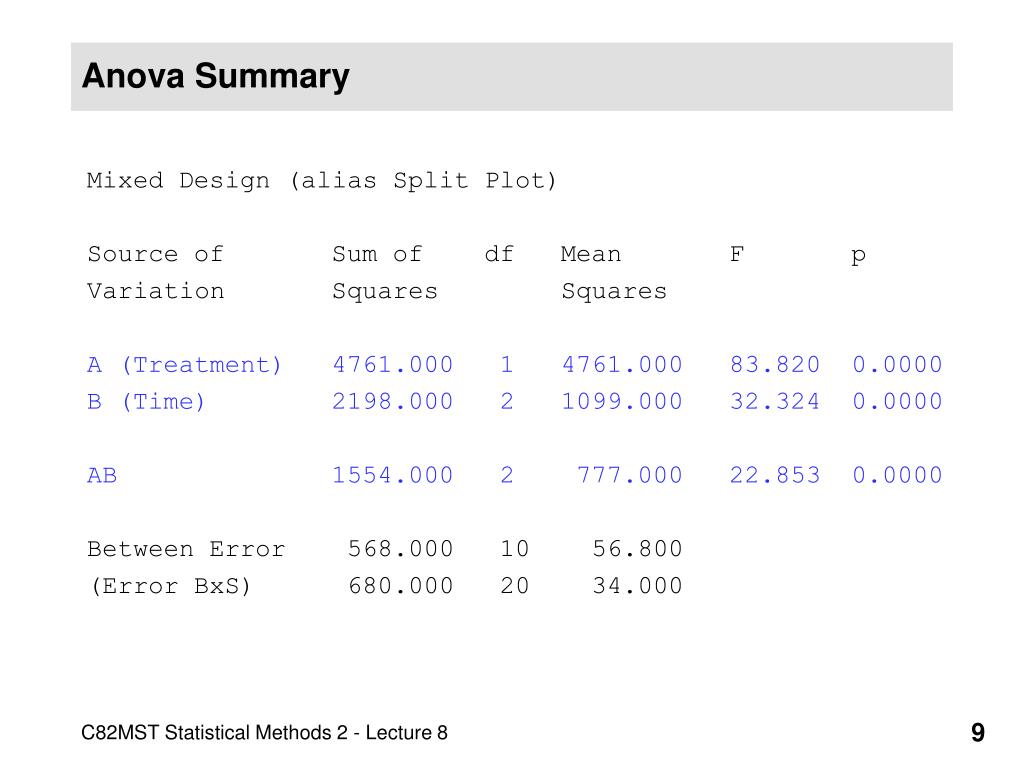Select F value '32.324'

[775, 402]
